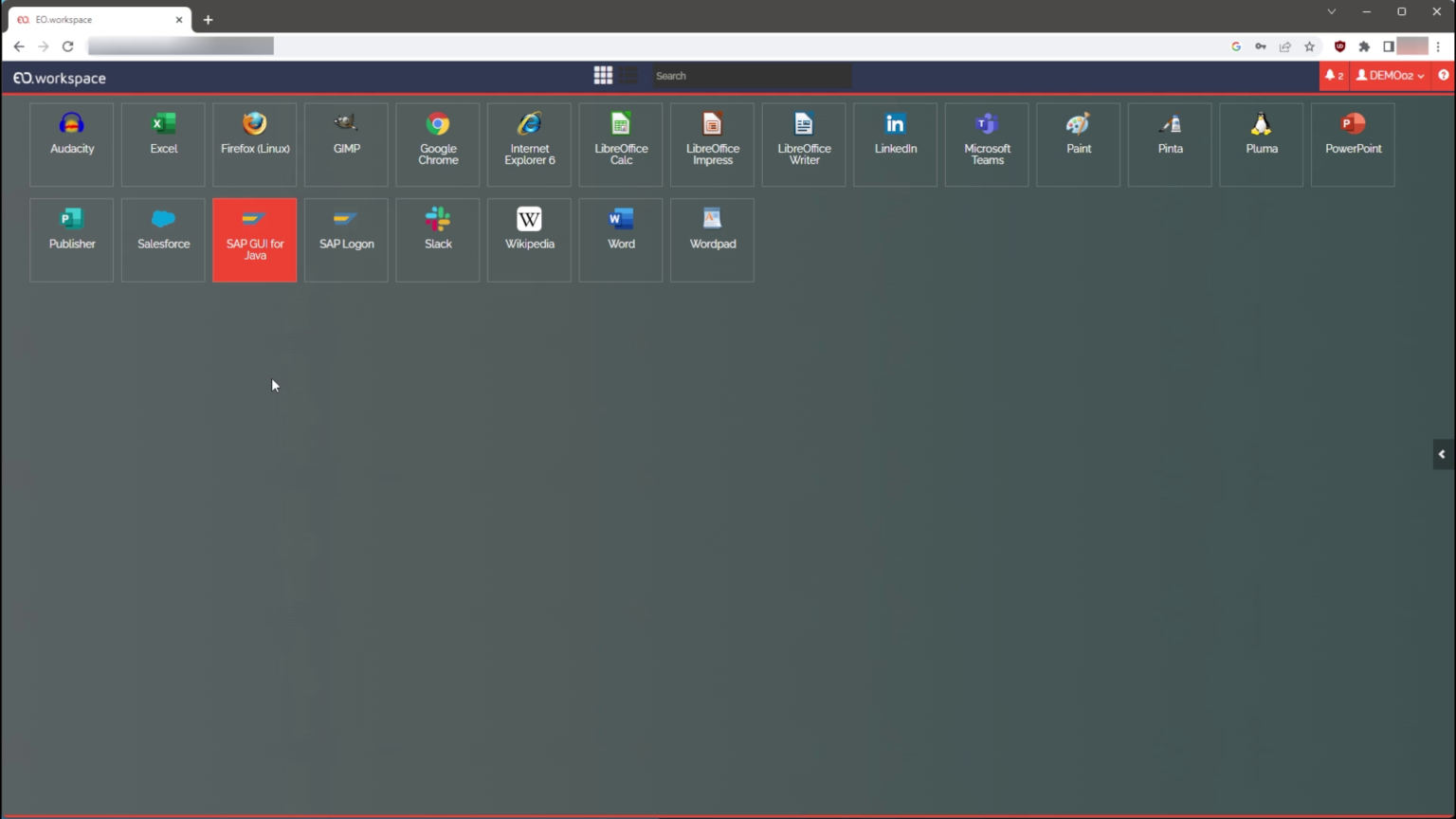Image resolution: width=1456 pixels, height=819 pixels.
Task: Launch Word application
Action: pos(621,240)
